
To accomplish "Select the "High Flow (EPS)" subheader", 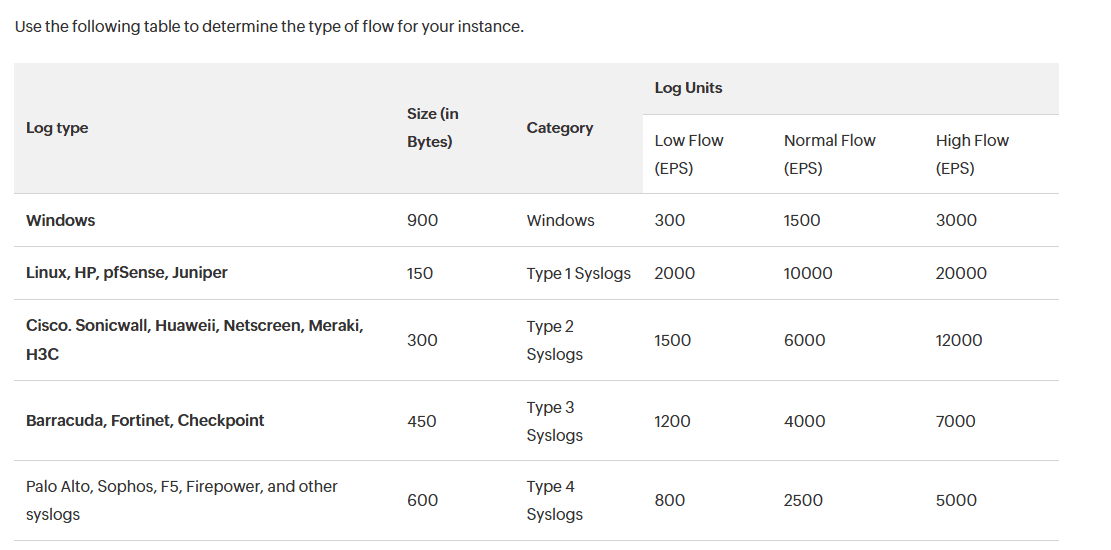I will [972, 154].
